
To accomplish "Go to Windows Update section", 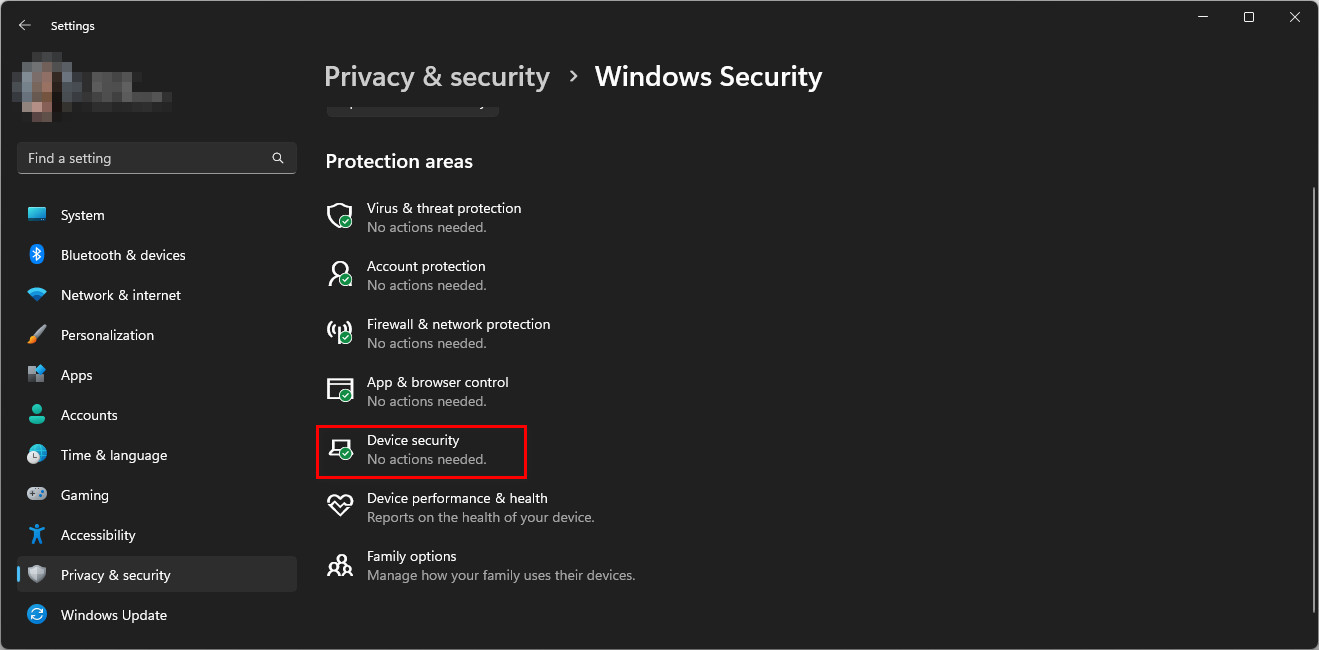I will click(113, 615).
